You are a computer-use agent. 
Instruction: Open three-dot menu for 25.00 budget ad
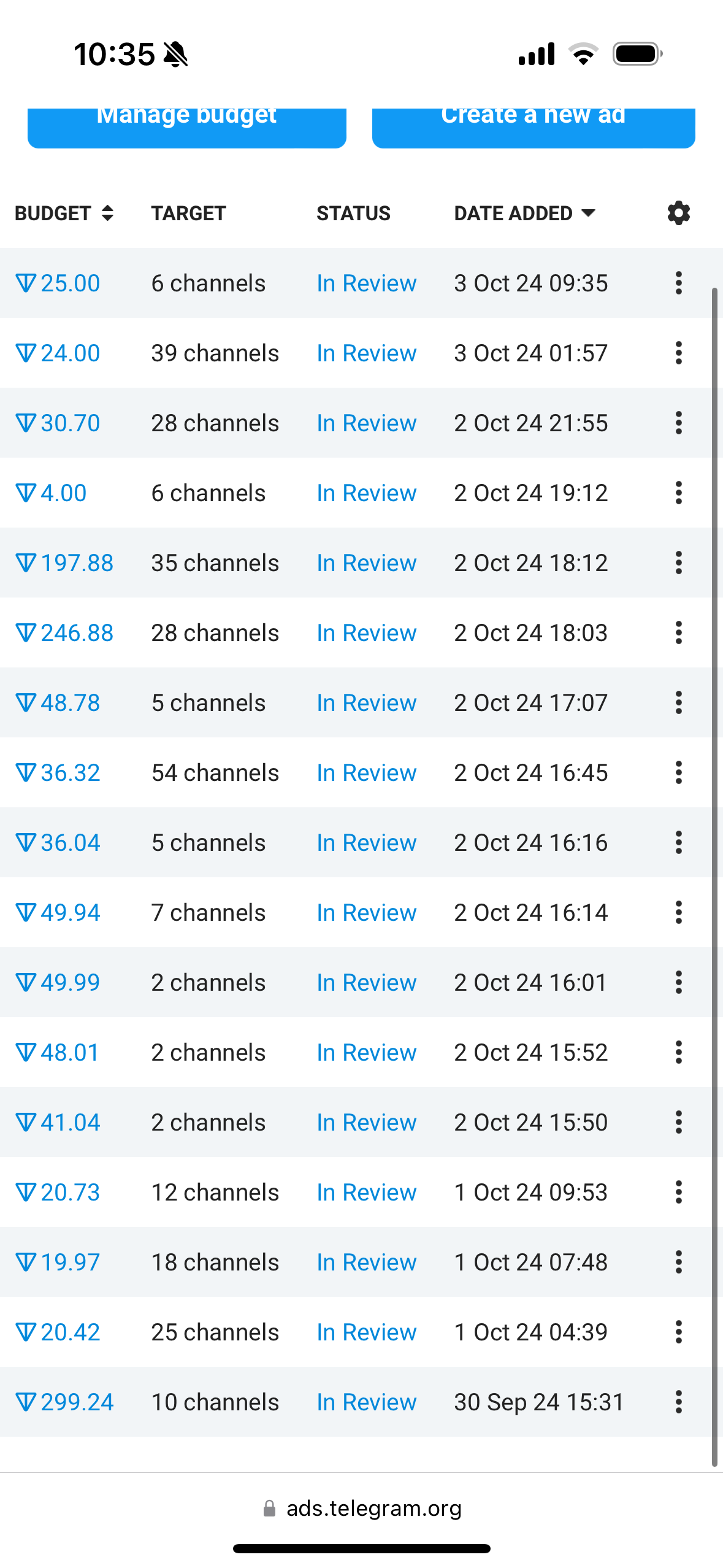pos(678,283)
